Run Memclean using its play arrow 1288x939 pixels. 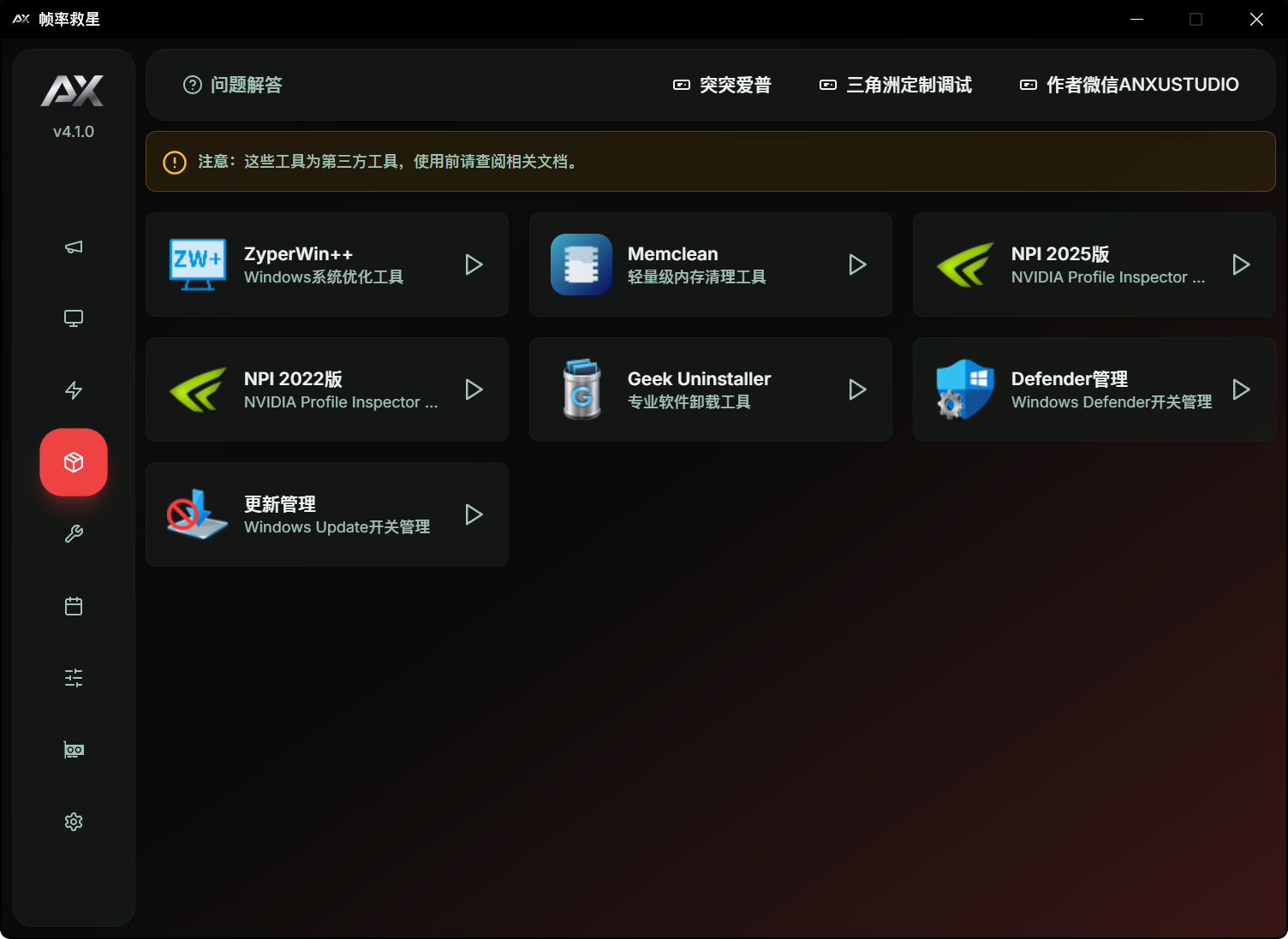coord(857,264)
